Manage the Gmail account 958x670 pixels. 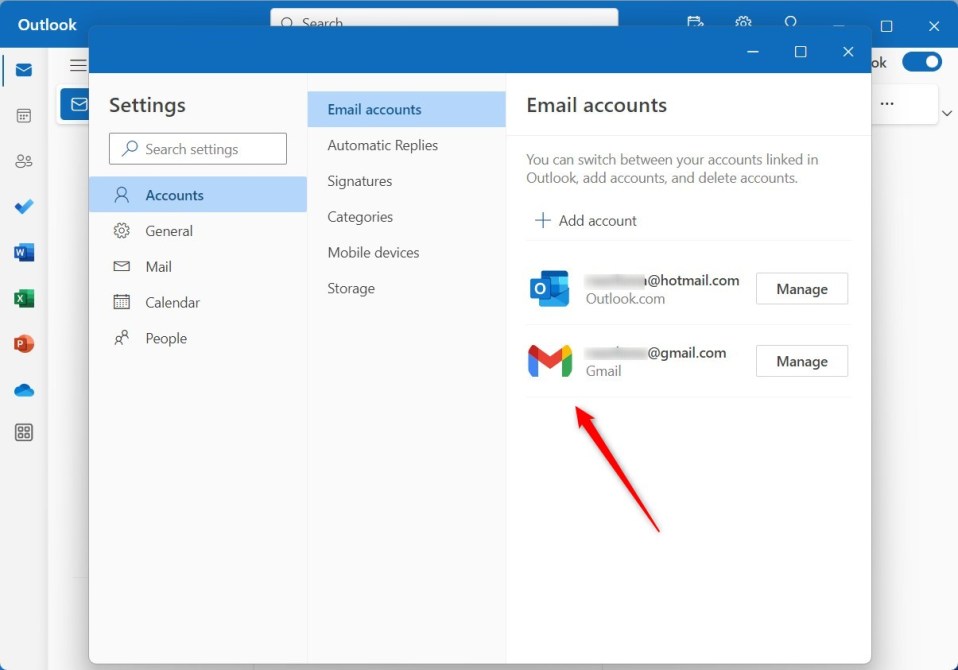[x=801, y=360]
